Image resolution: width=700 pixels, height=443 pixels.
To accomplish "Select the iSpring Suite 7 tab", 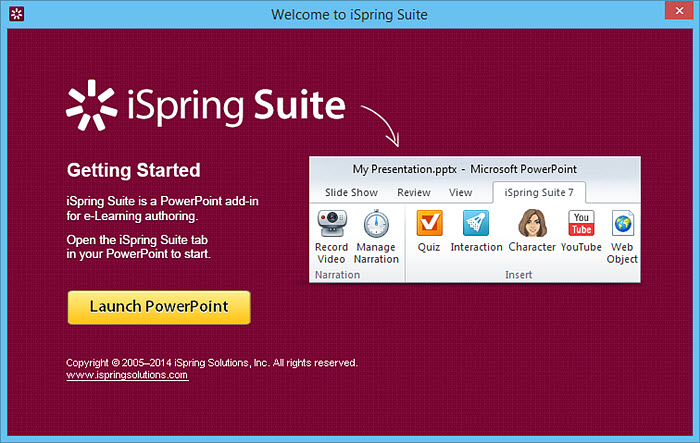I will 539,192.
